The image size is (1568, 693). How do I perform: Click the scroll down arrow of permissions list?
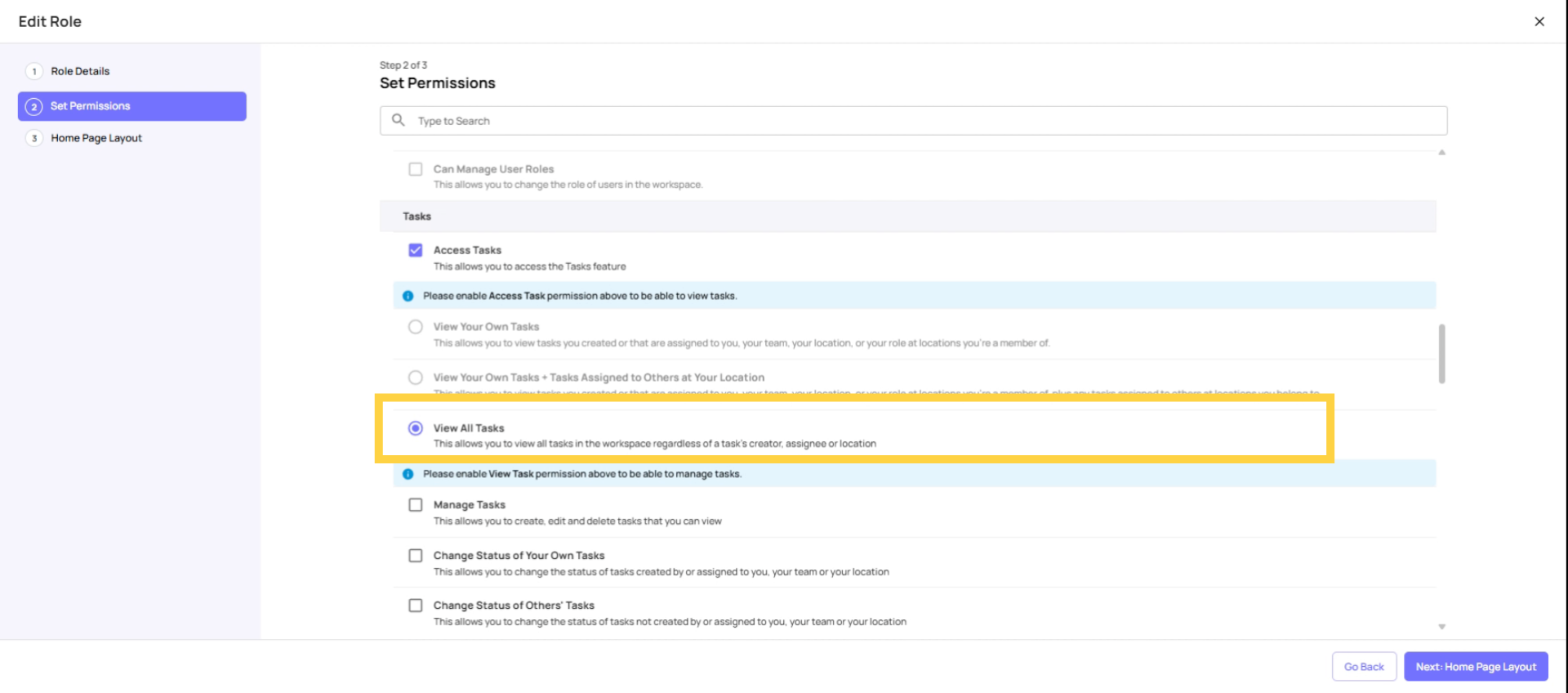coord(1442,627)
